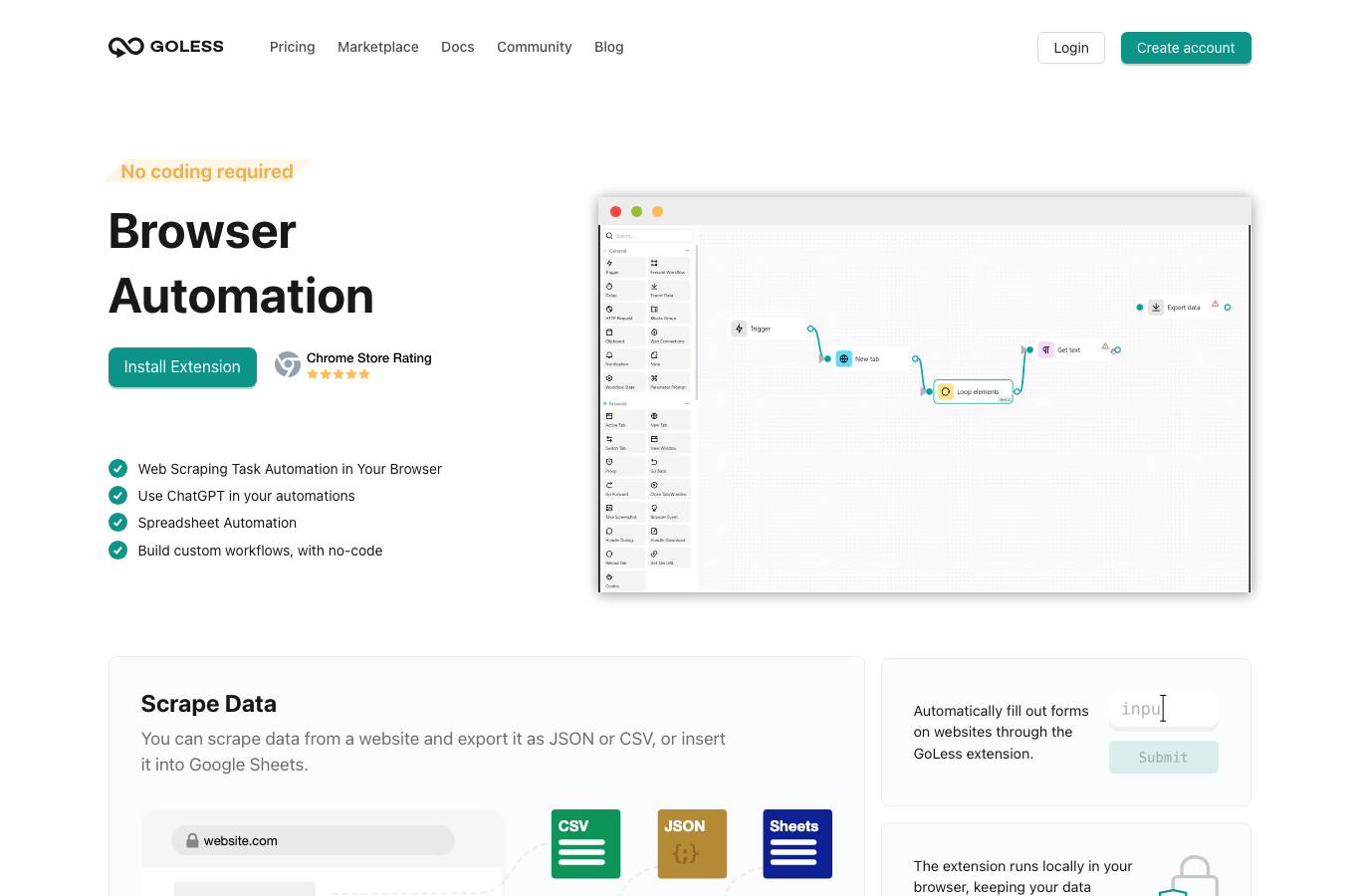Select the Trigger node on the workflow canvas
The width and height of the screenshot is (1359, 896).
(767, 329)
